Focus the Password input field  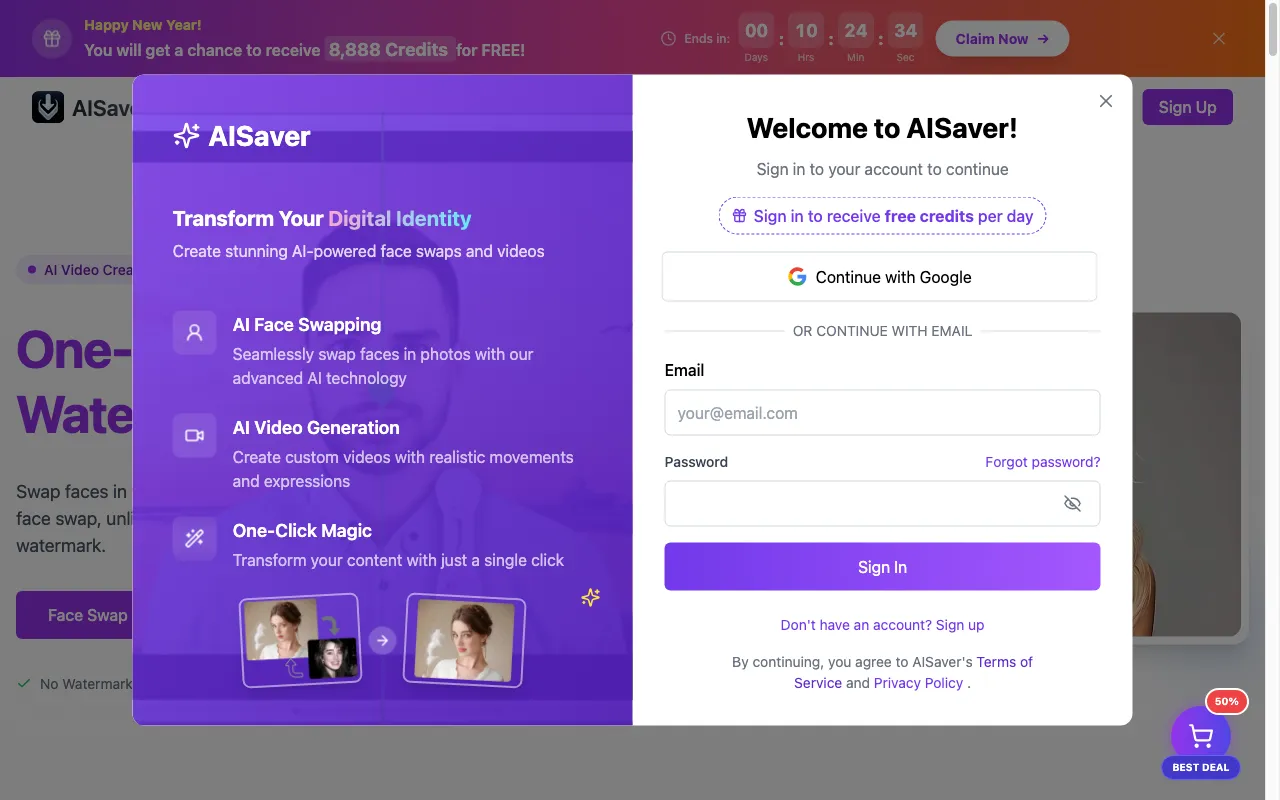coord(882,504)
